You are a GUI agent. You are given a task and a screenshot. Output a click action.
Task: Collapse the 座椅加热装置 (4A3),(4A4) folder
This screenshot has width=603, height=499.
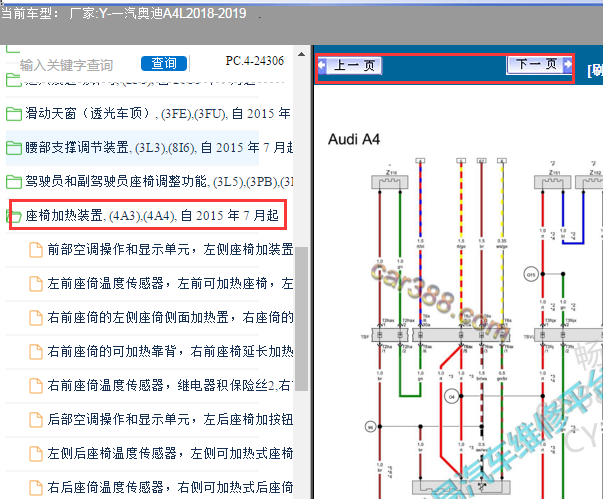(152, 215)
